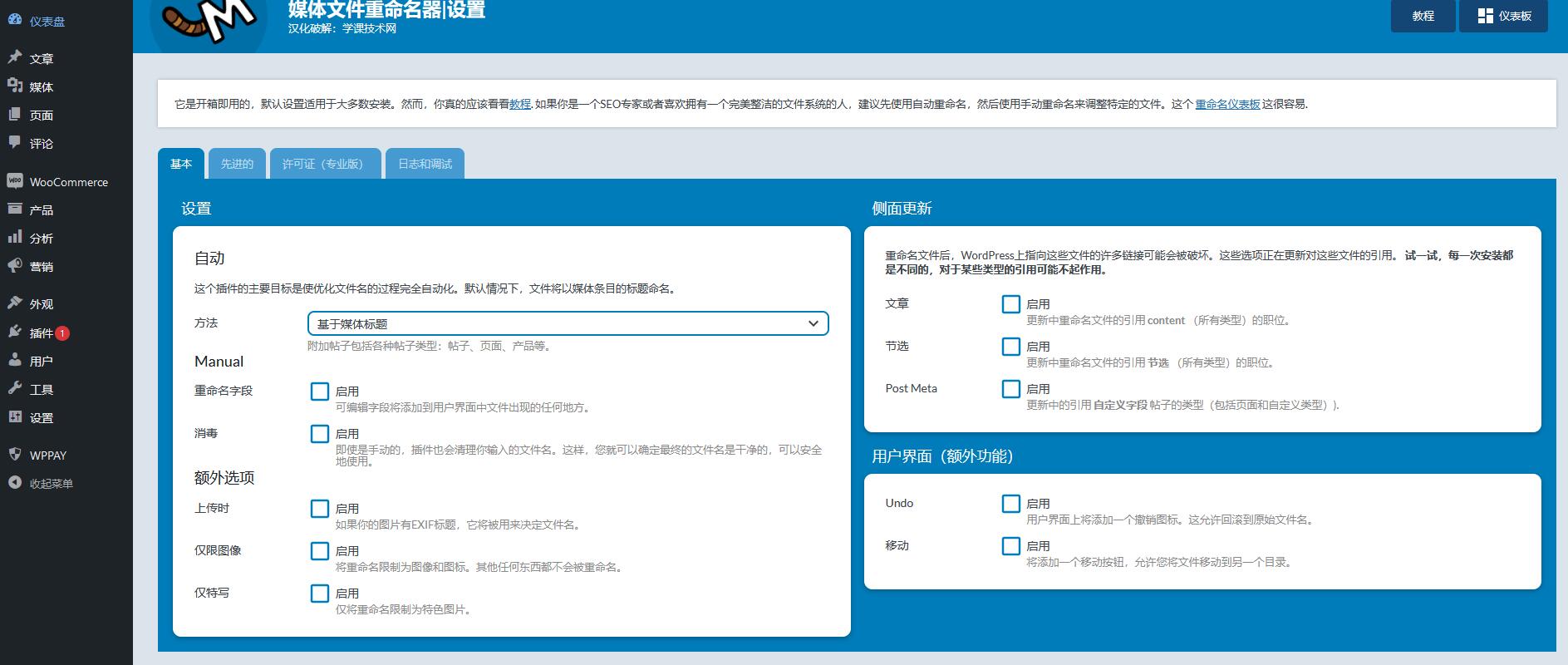Click the paintbrush icon beside 外观
Image resolution: width=1568 pixels, height=665 pixels.
(x=15, y=303)
